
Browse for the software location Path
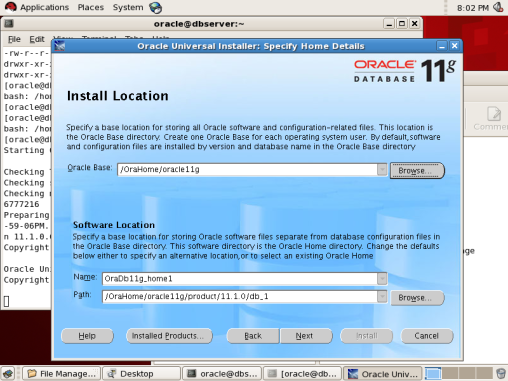(x=417, y=298)
